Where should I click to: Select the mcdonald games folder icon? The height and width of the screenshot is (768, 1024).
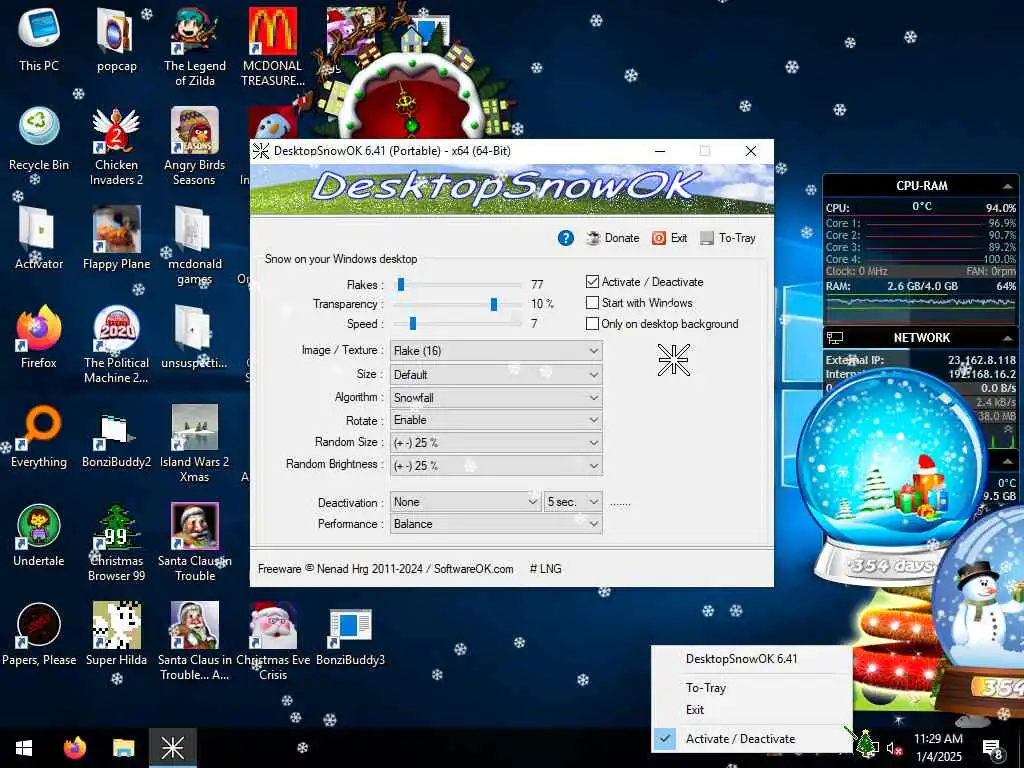(195, 246)
